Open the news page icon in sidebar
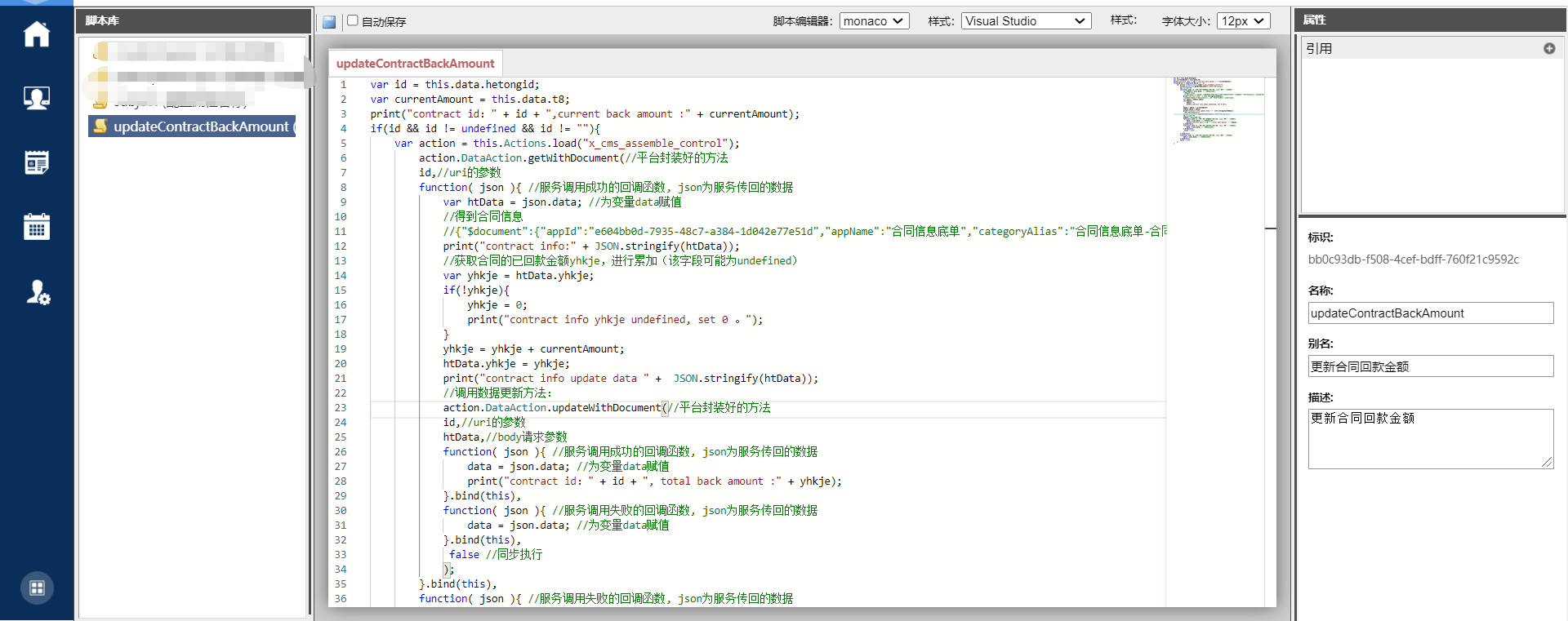Image resolution: width=1568 pixels, height=621 pixels. pos(37,162)
